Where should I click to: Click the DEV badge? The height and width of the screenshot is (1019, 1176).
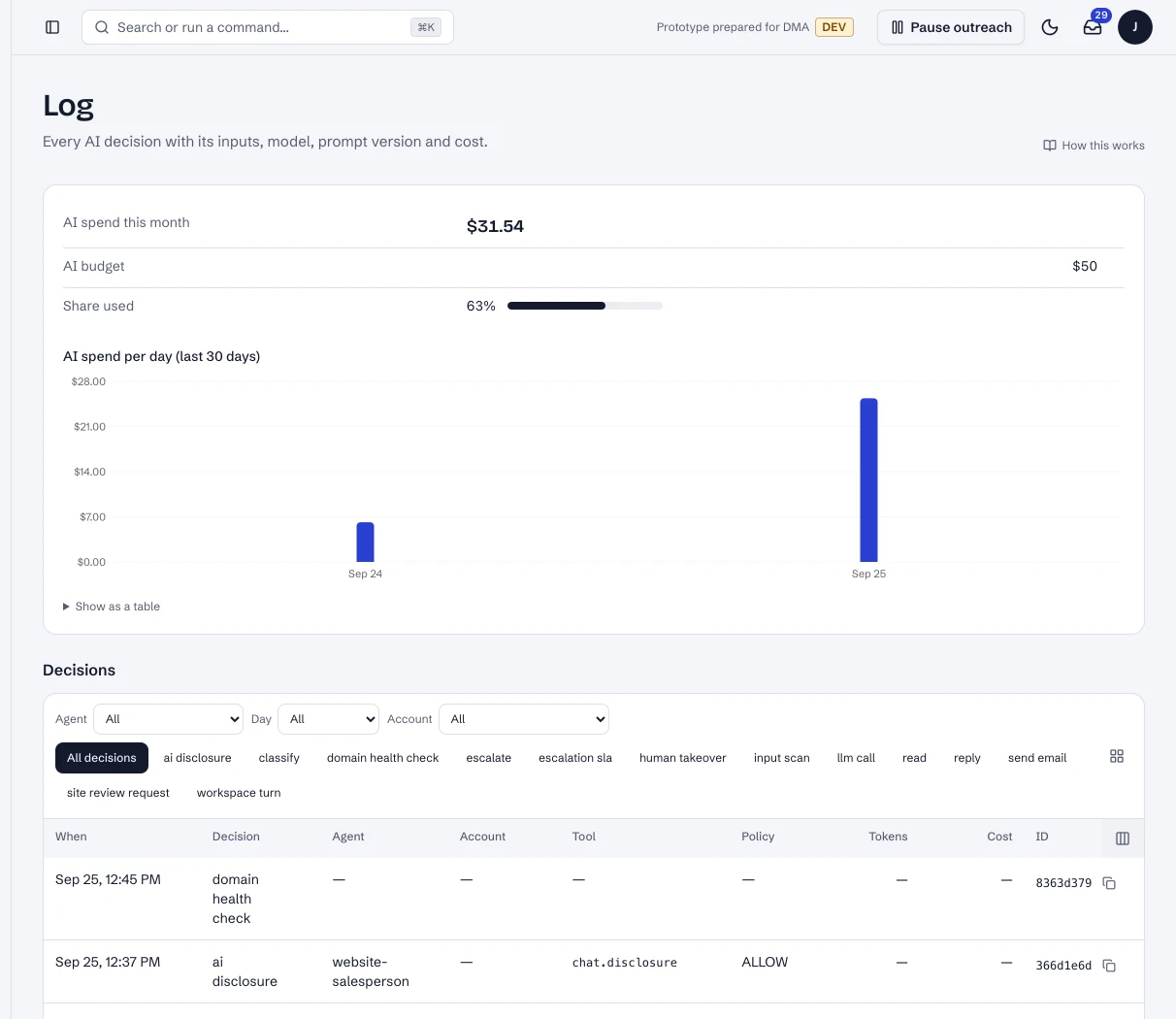point(834,27)
